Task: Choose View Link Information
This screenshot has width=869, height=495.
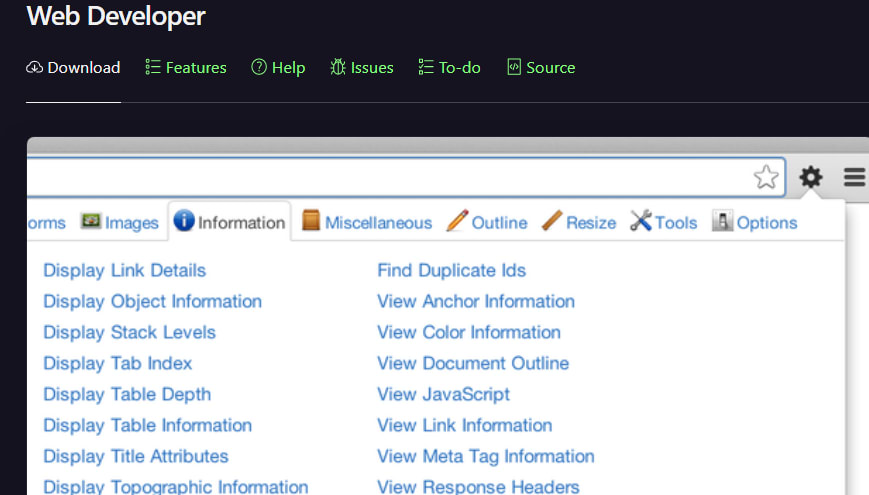Action: pos(465,426)
